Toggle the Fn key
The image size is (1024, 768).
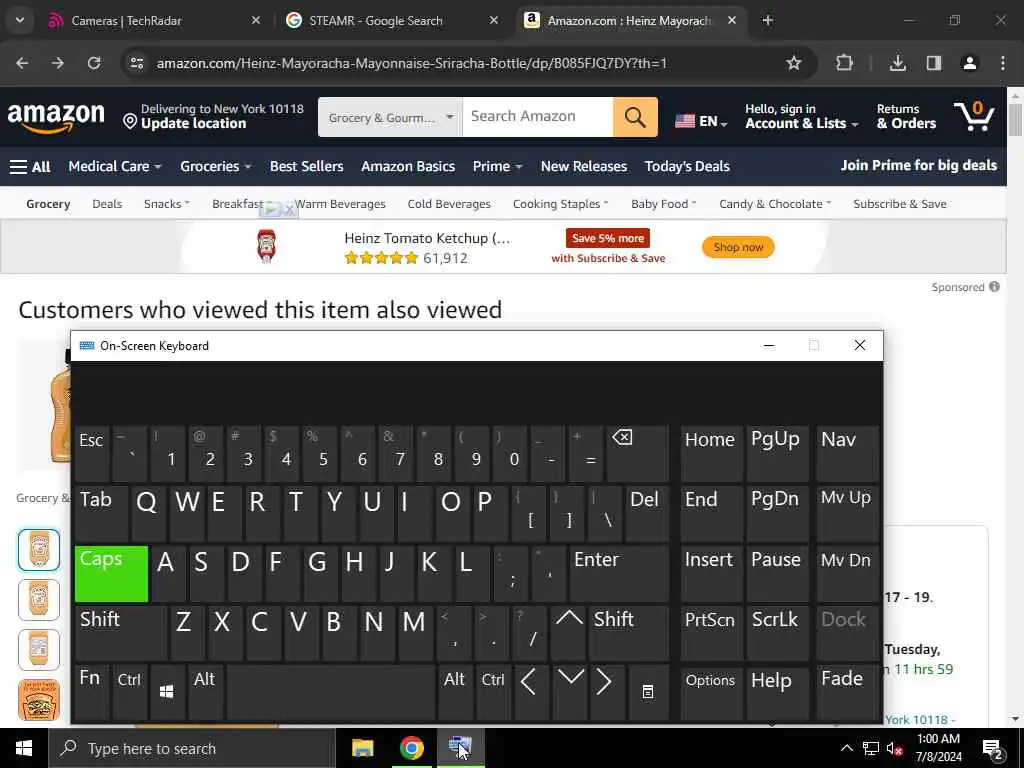[91, 692]
